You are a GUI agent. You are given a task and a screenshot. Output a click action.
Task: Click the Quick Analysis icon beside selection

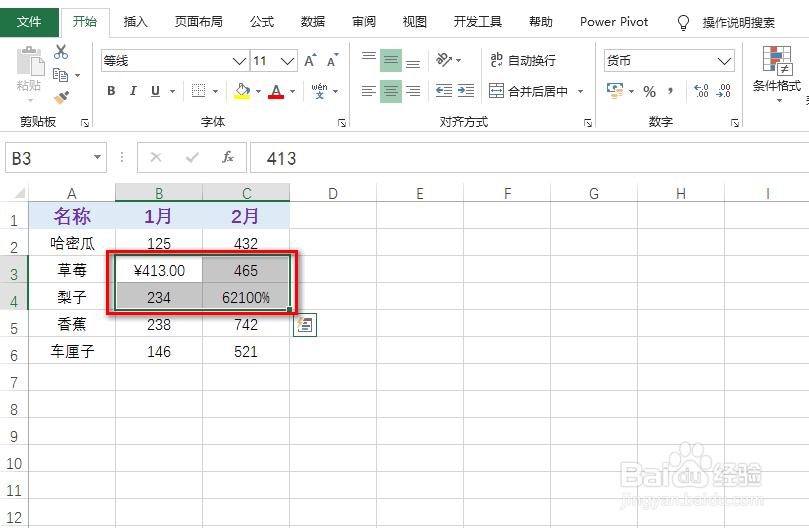click(x=305, y=325)
